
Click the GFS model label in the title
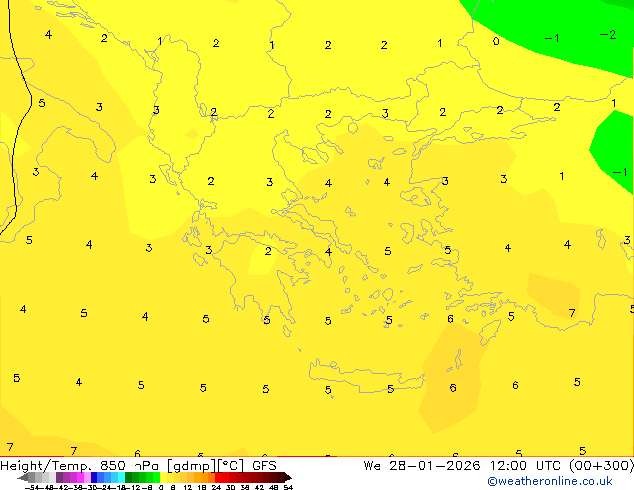tap(264, 466)
